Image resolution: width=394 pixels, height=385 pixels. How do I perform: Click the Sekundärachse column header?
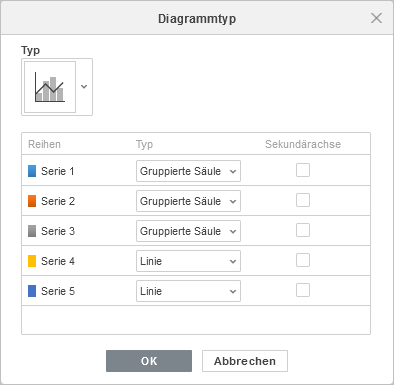tap(303, 144)
